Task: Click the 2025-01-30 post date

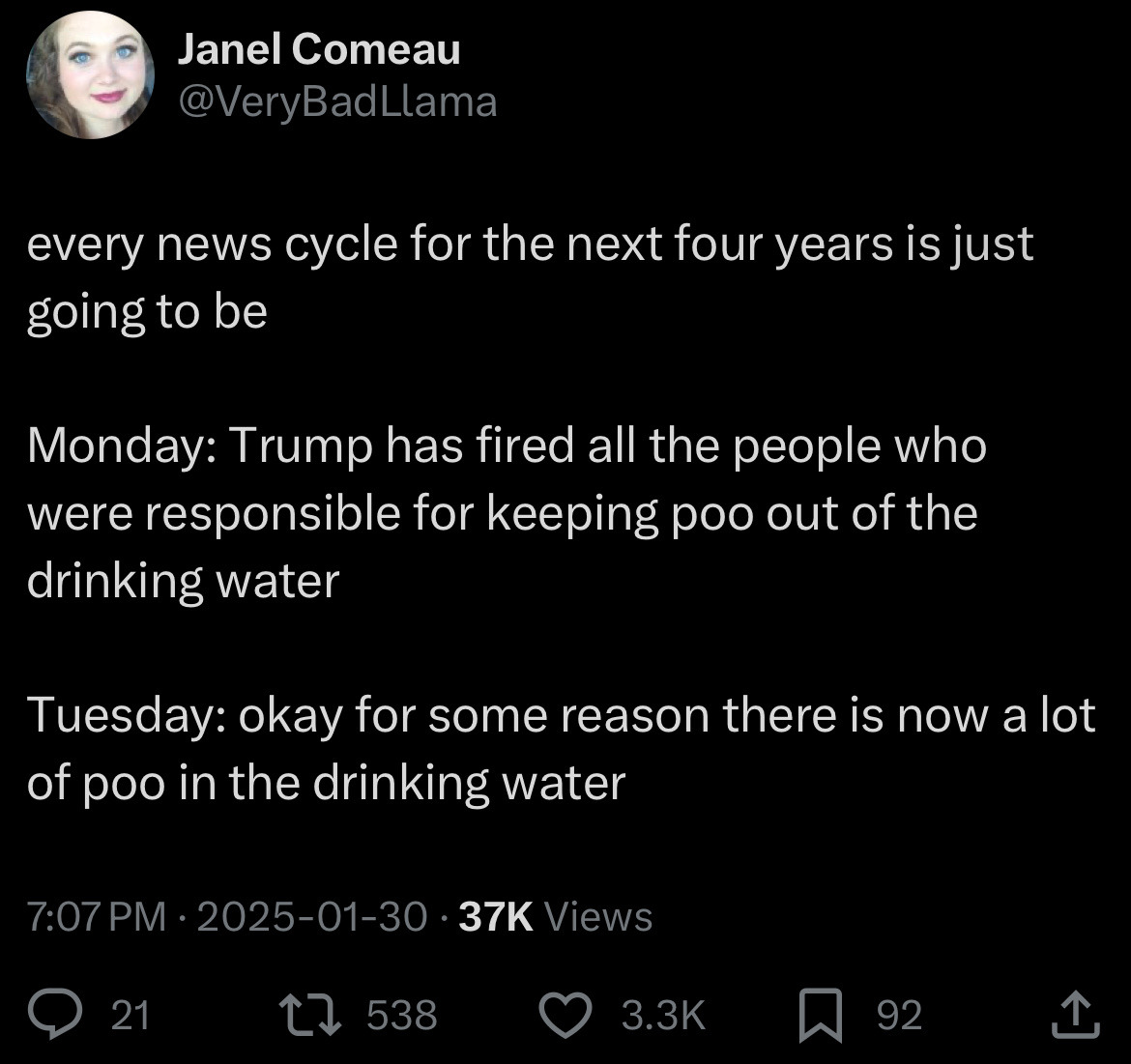Action: tap(311, 915)
